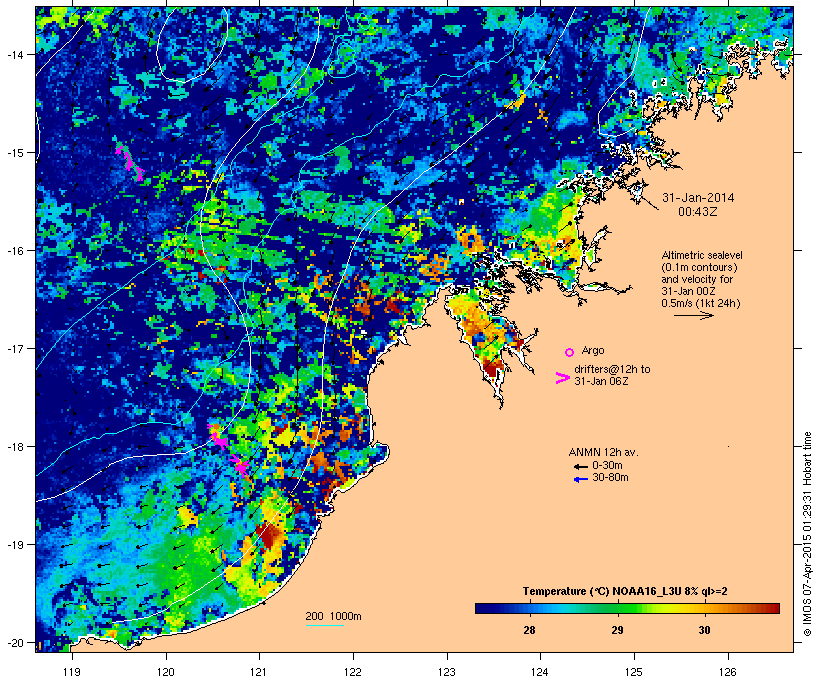820x680 pixels.
Task: Click the 'drifters@12h to' legend label
Action: [612, 369]
